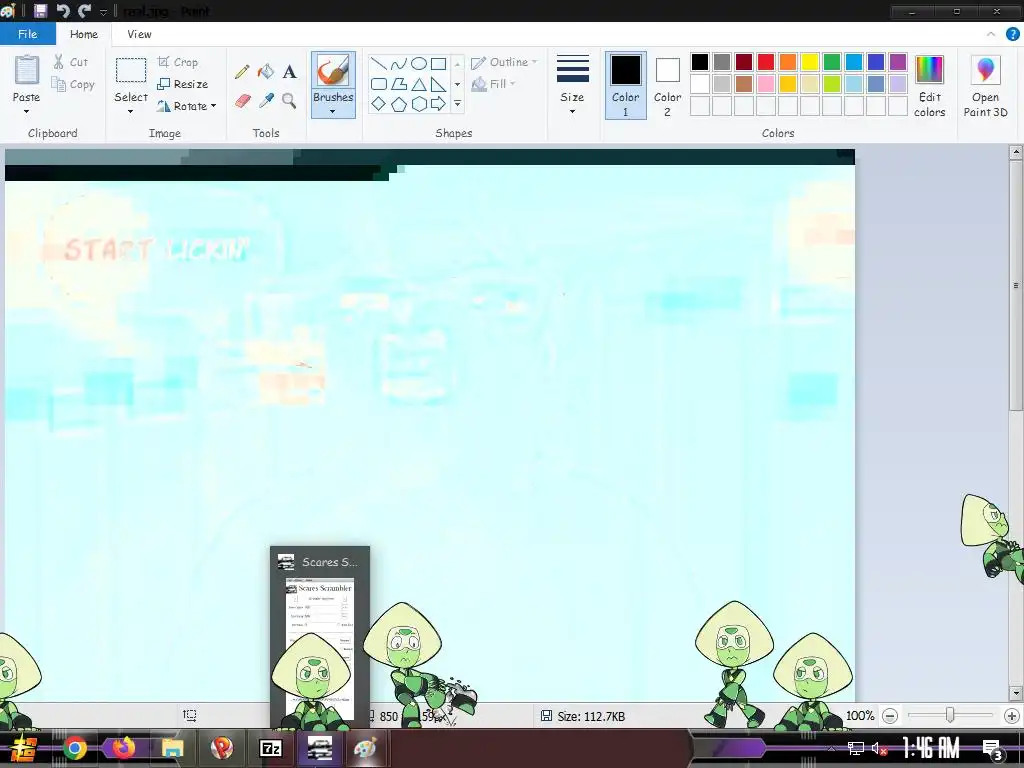Select the Magnifier tool
The height and width of the screenshot is (768, 1024).
pyautogui.click(x=289, y=100)
